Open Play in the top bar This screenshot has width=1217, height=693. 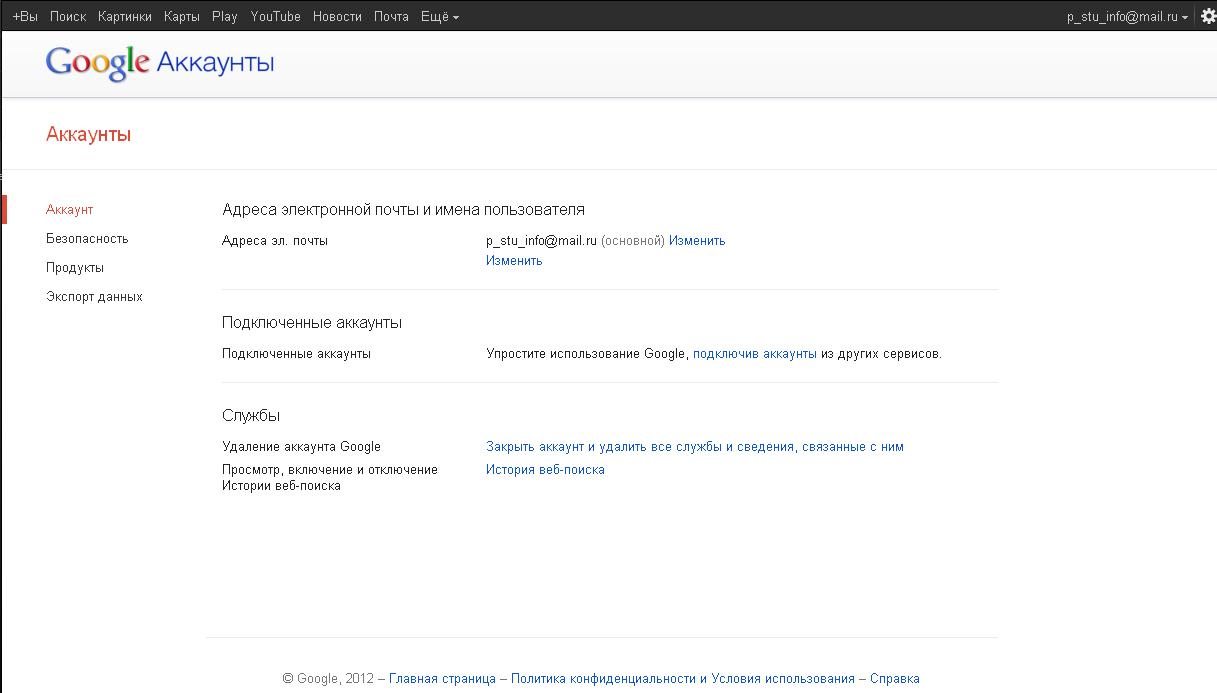(225, 16)
